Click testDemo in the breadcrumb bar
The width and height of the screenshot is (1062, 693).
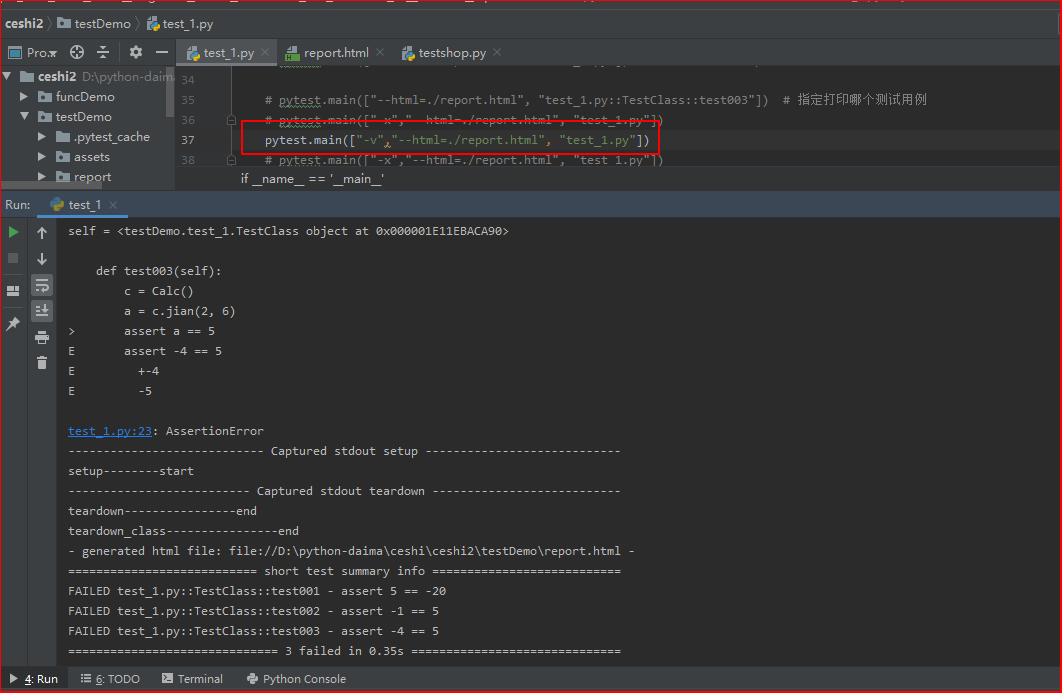[x=94, y=24]
